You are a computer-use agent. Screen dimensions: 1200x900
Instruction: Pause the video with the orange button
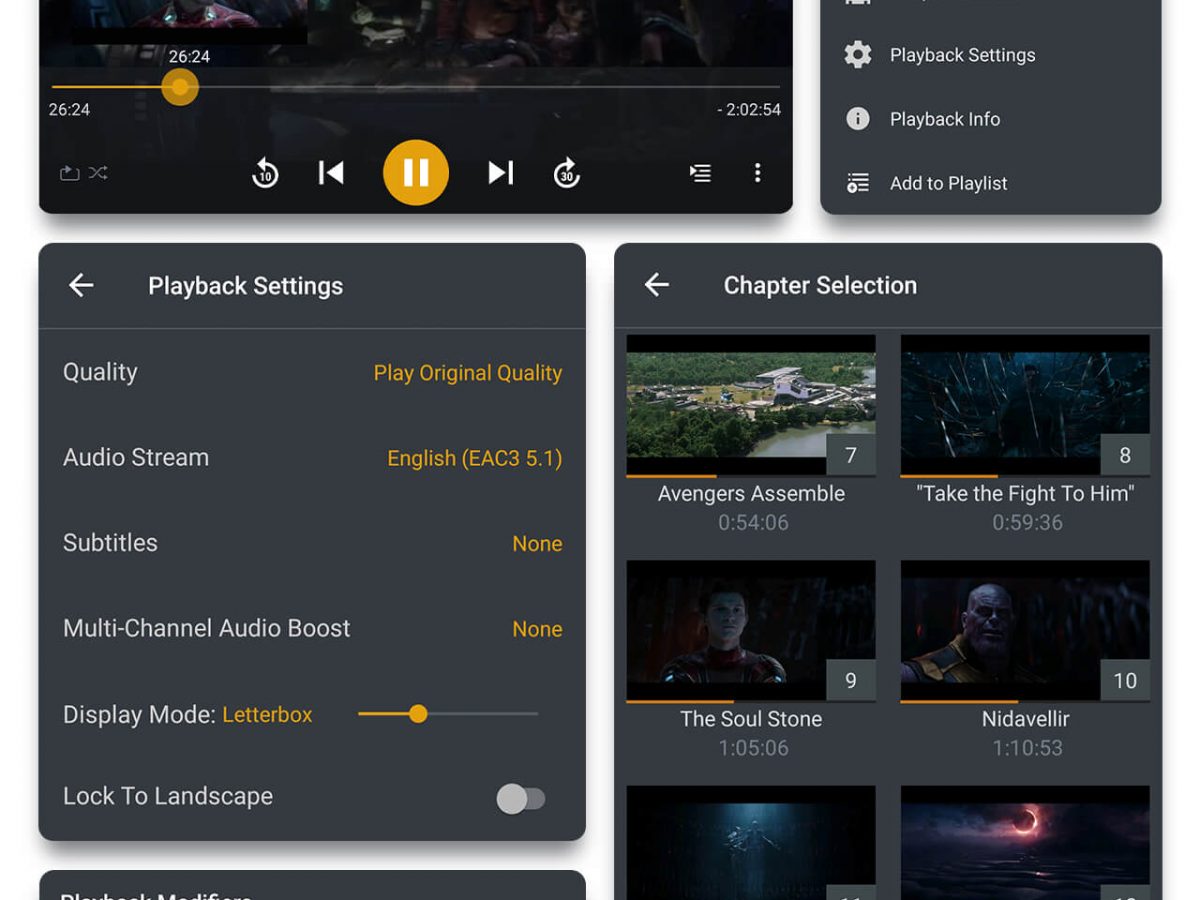(x=415, y=173)
